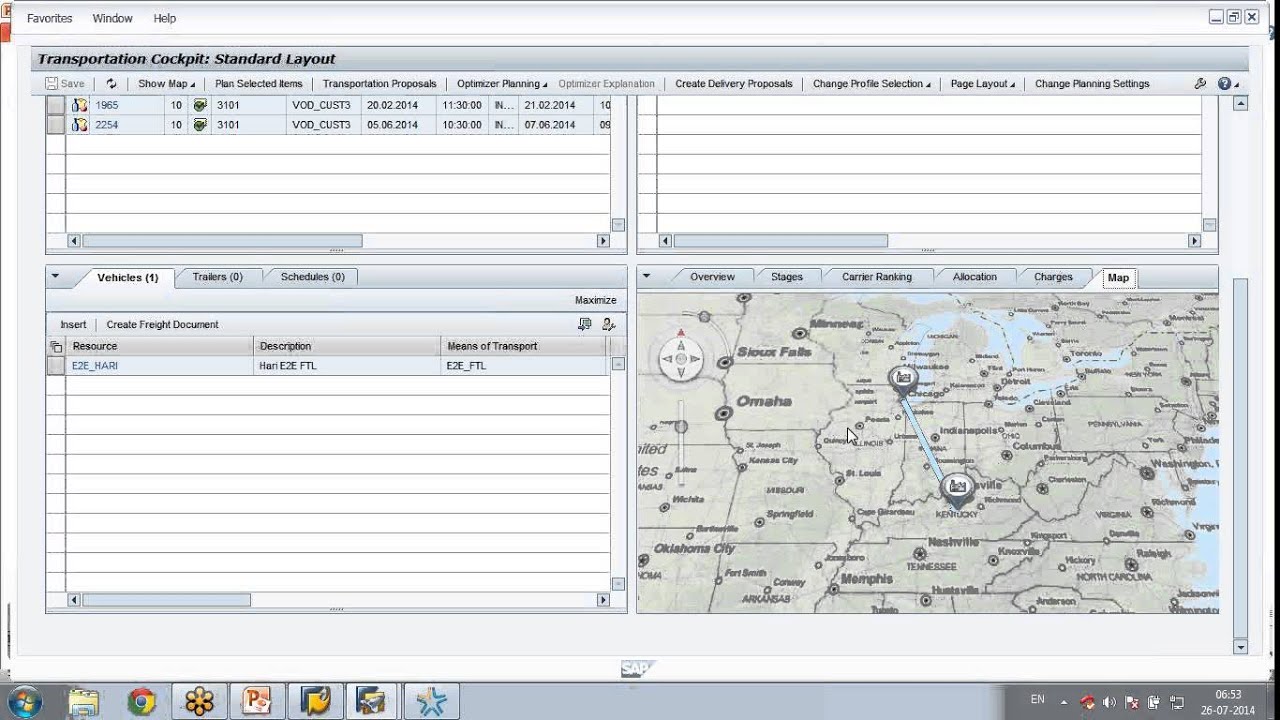This screenshot has width=1280, height=720.
Task: Open the blue star app in taskbar
Action: click(x=431, y=702)
